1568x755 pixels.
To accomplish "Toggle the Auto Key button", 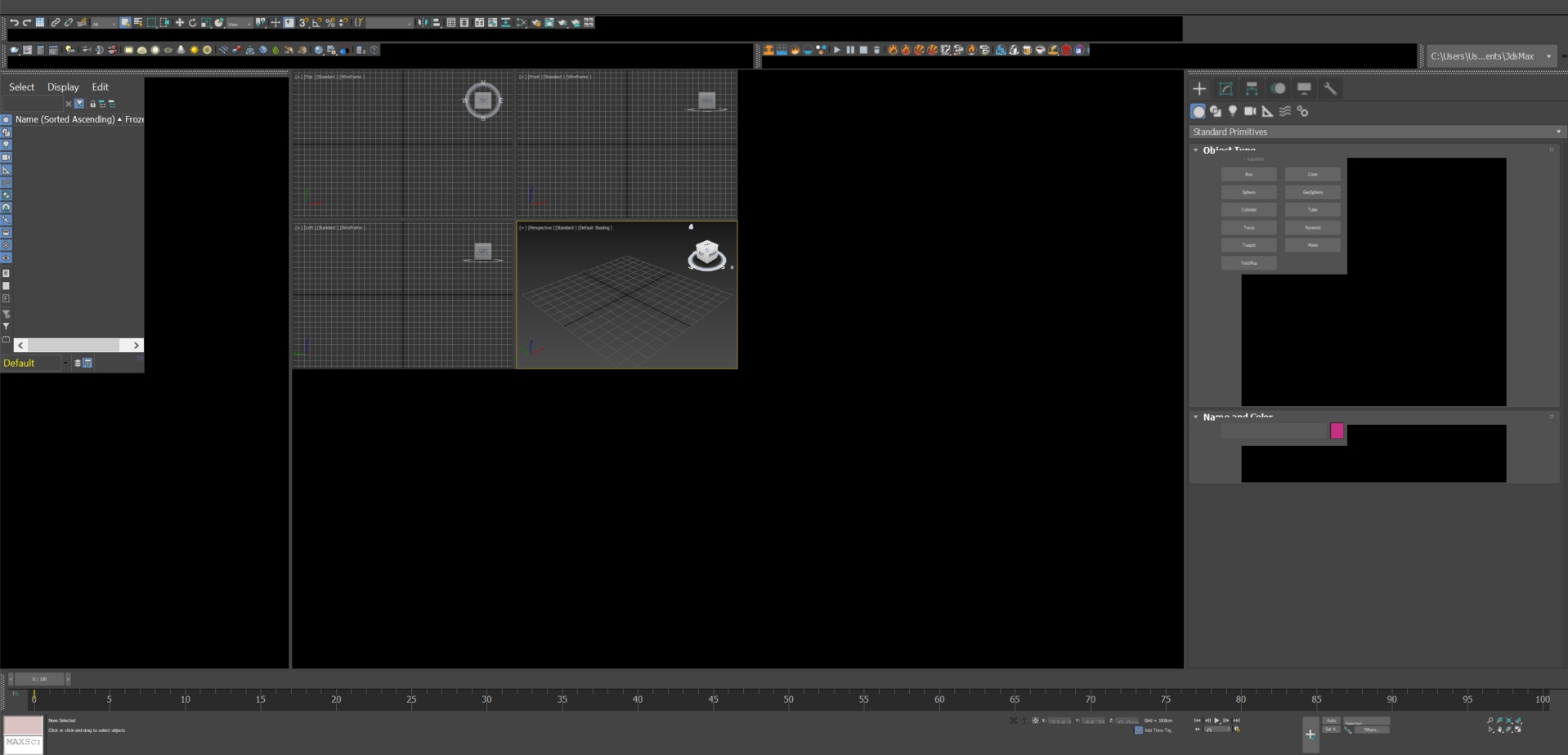I will point(1331,721).
